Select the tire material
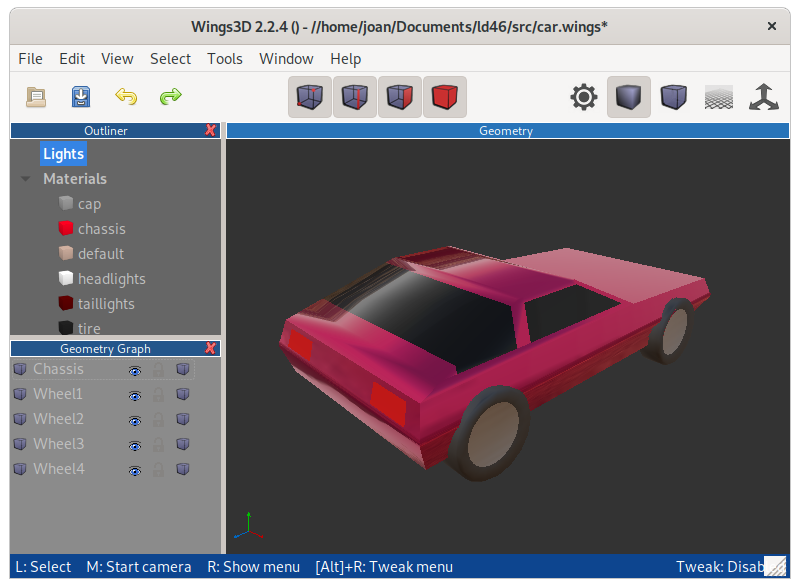Screen dimensions: 800x588 coord(89,328)
